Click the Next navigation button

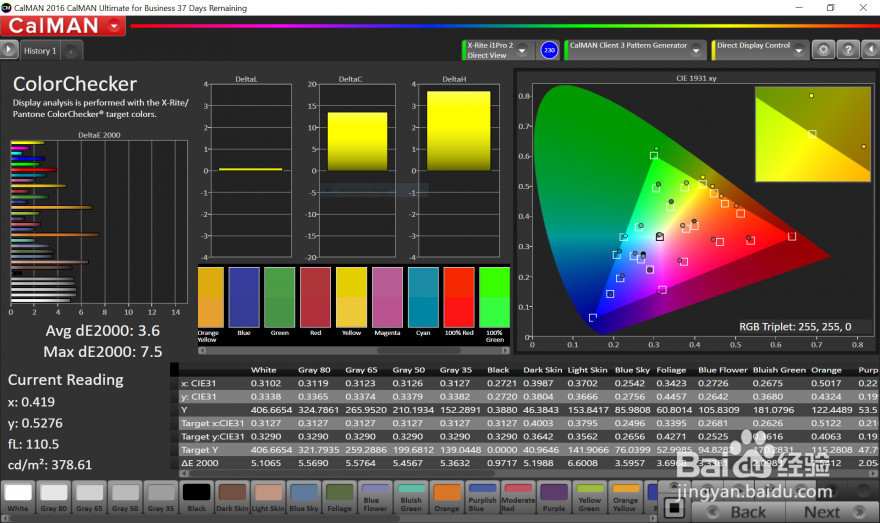(x=832, y=511)
